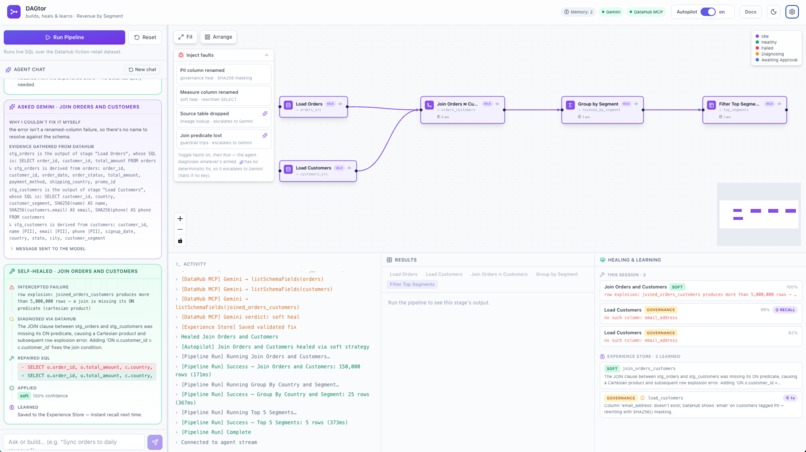Click the Recall badge on Load Customers
Screen dimensions: 806x452
point(785,310)
